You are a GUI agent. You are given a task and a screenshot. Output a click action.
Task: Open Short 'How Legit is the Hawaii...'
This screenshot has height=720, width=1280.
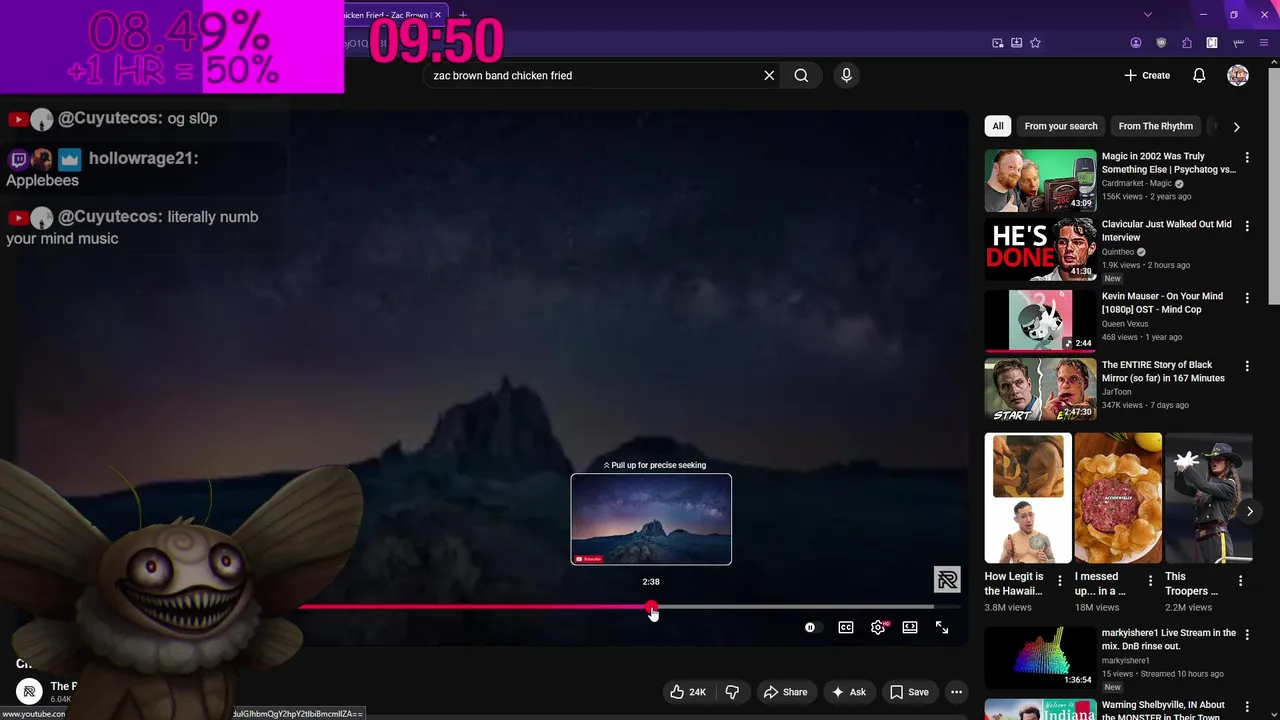(1028, 498)
